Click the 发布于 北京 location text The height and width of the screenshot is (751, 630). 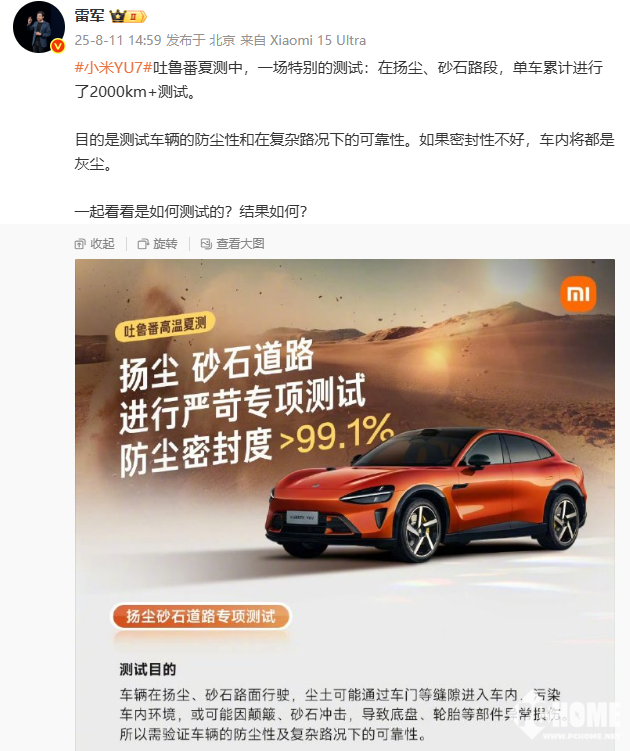click(x=201, y=40)
